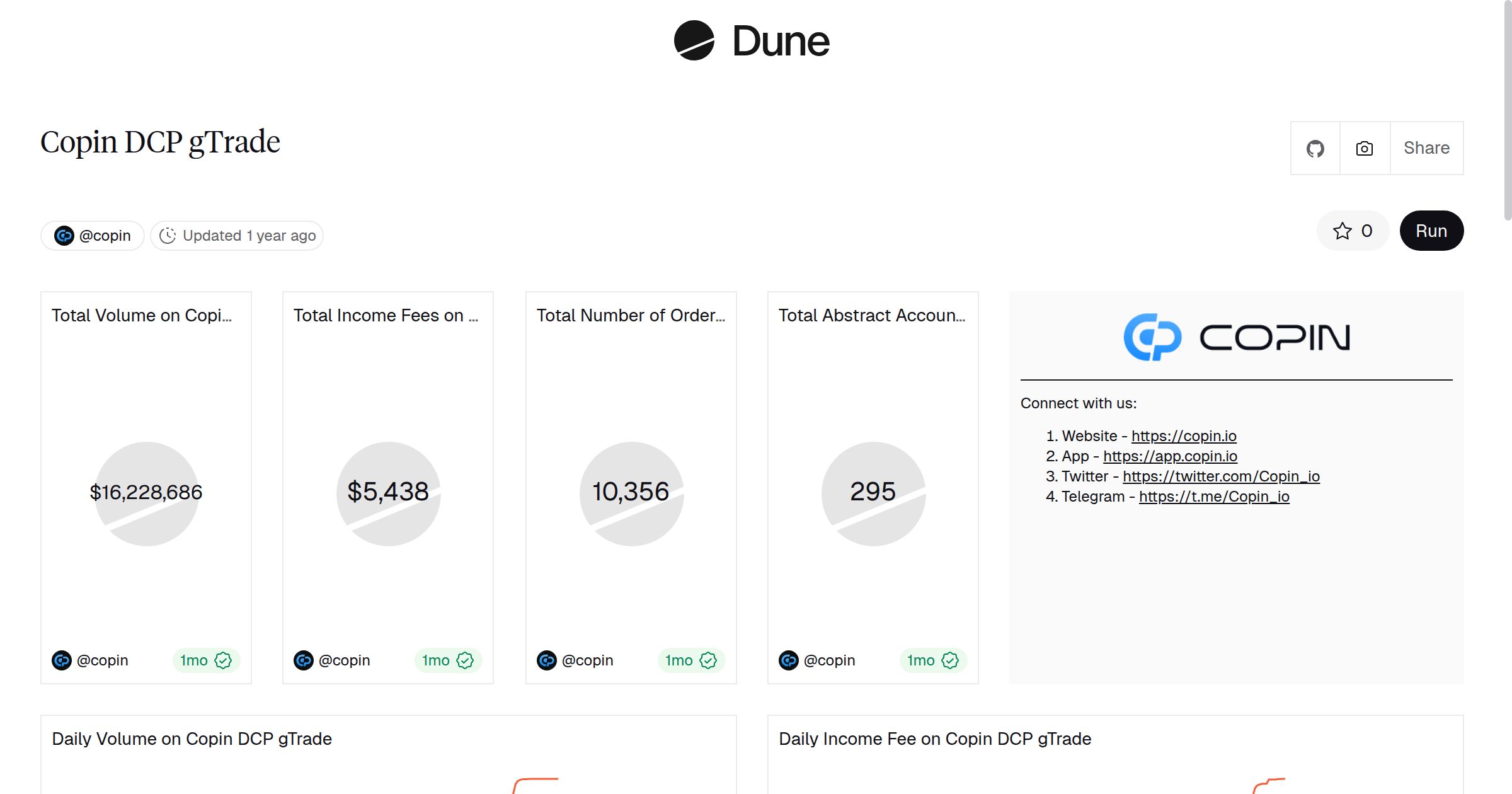Open Daily Volume on Copin DCP gTrade title

coord(192,739)
